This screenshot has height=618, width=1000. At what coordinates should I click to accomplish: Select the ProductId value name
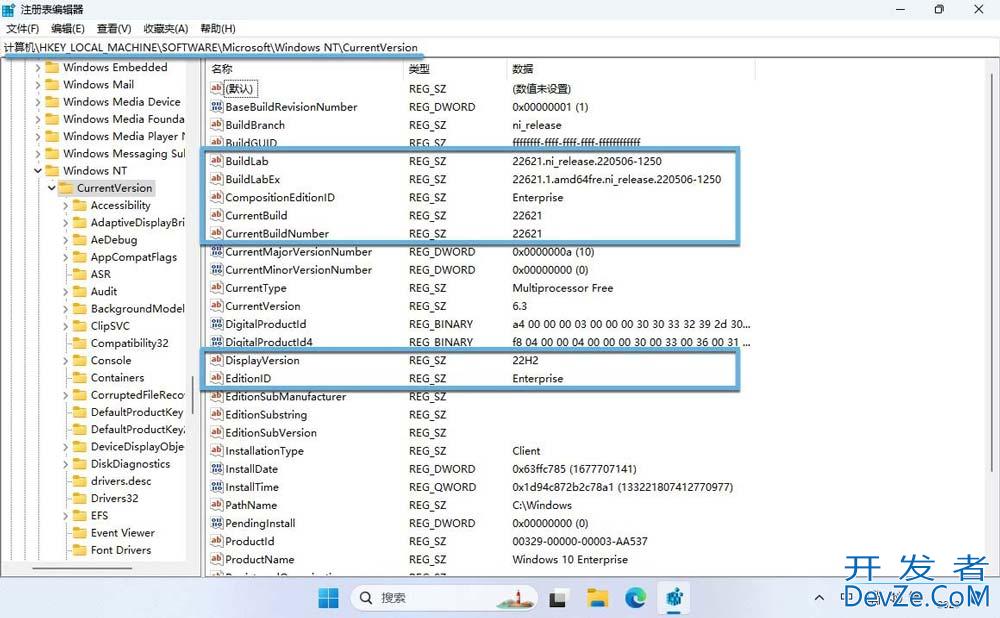click(250, 541)
